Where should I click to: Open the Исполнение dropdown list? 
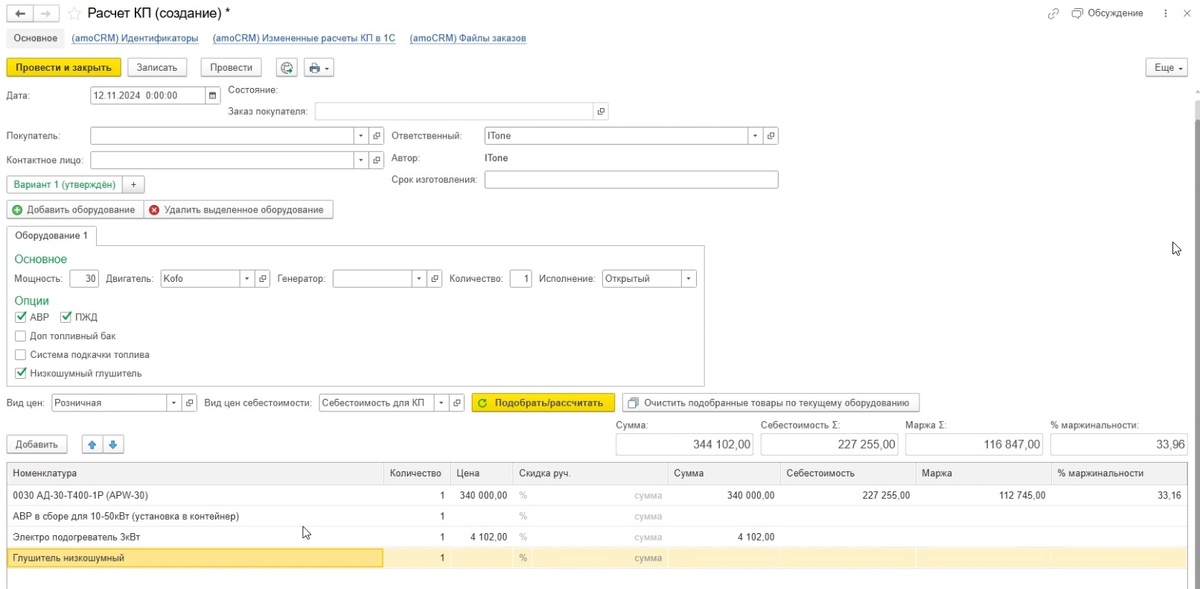(689, 279)
